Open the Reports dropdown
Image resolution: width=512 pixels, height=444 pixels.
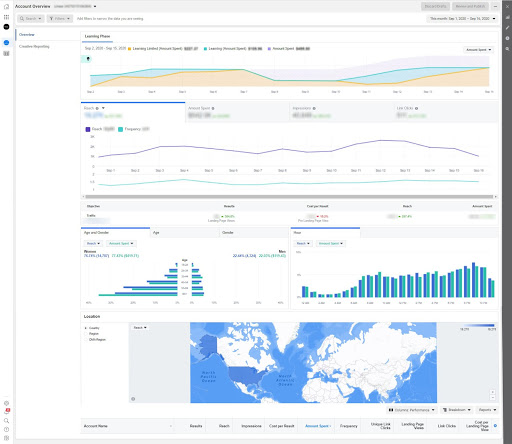coord(487,410)
